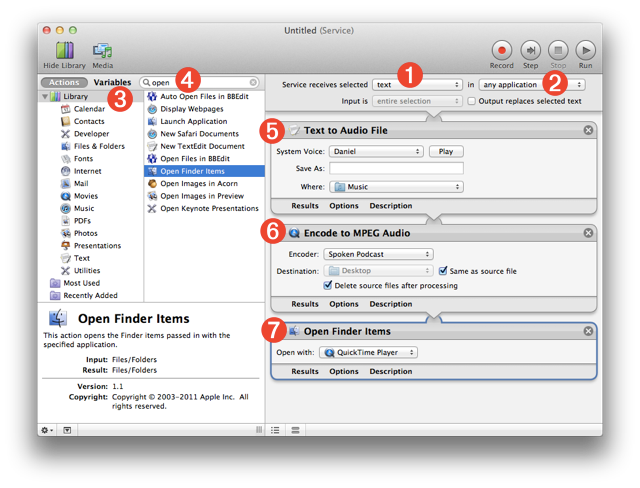Viewport: 640px width, 488px height.
Task: Open the 'any application' dropdown
Action: click(532, 84)
